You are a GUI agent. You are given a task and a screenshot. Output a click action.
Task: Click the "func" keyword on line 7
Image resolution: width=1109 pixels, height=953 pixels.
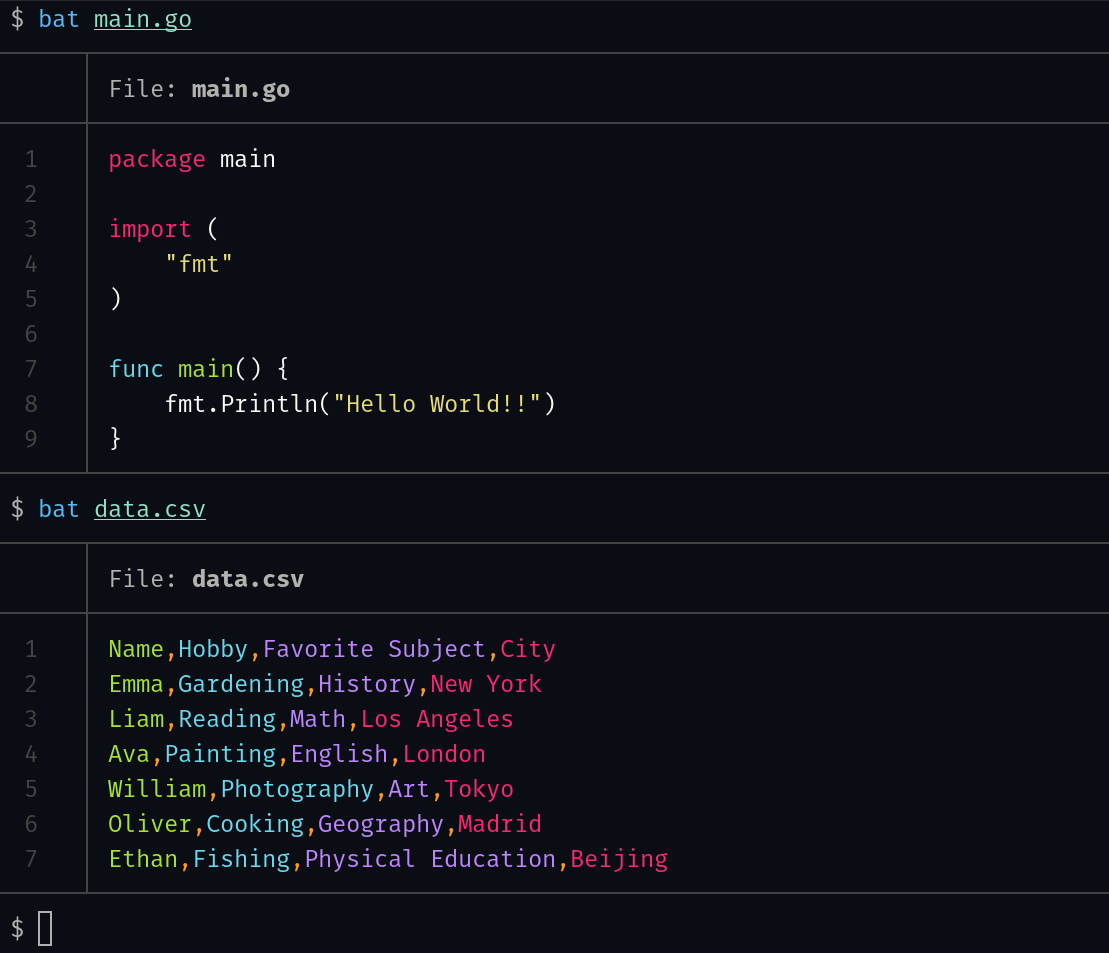coord(136,369)
